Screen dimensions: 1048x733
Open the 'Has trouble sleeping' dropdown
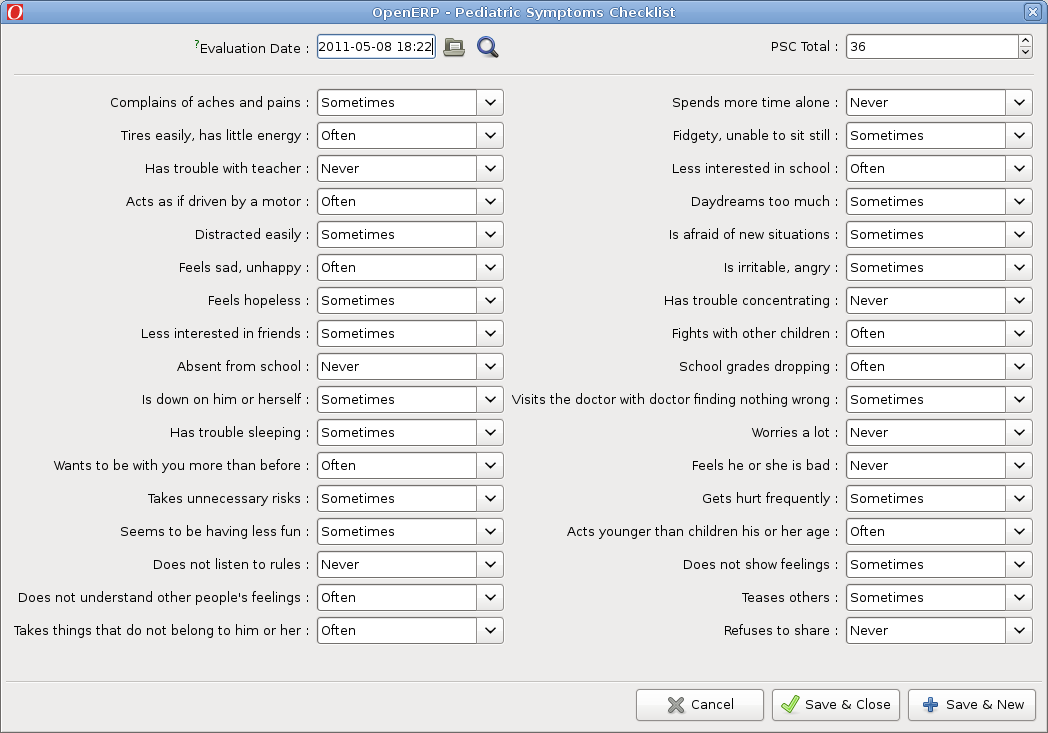(x=490, y=432)
